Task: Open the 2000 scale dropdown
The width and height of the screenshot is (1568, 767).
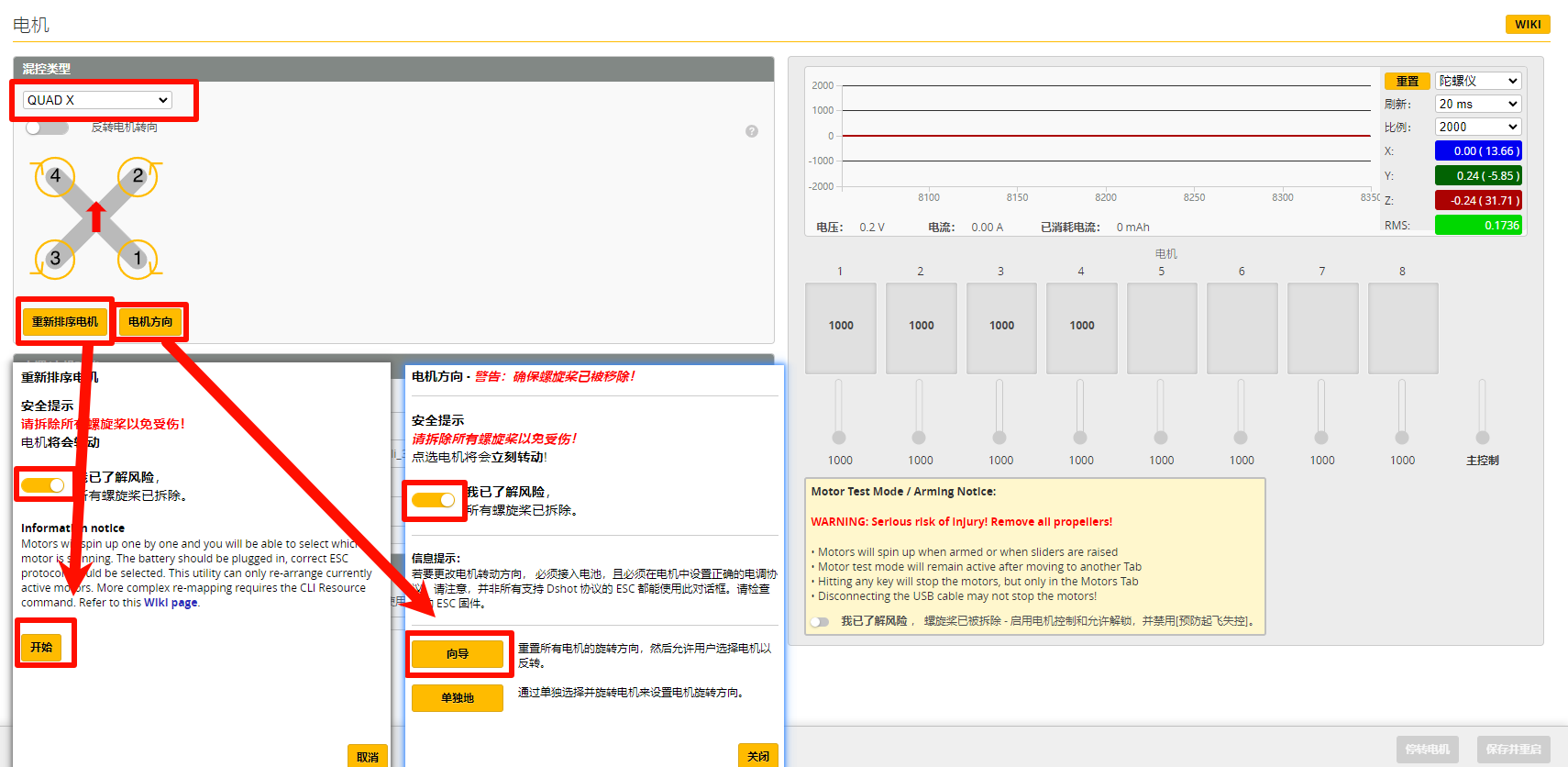Action: [x=1478, y=127]
